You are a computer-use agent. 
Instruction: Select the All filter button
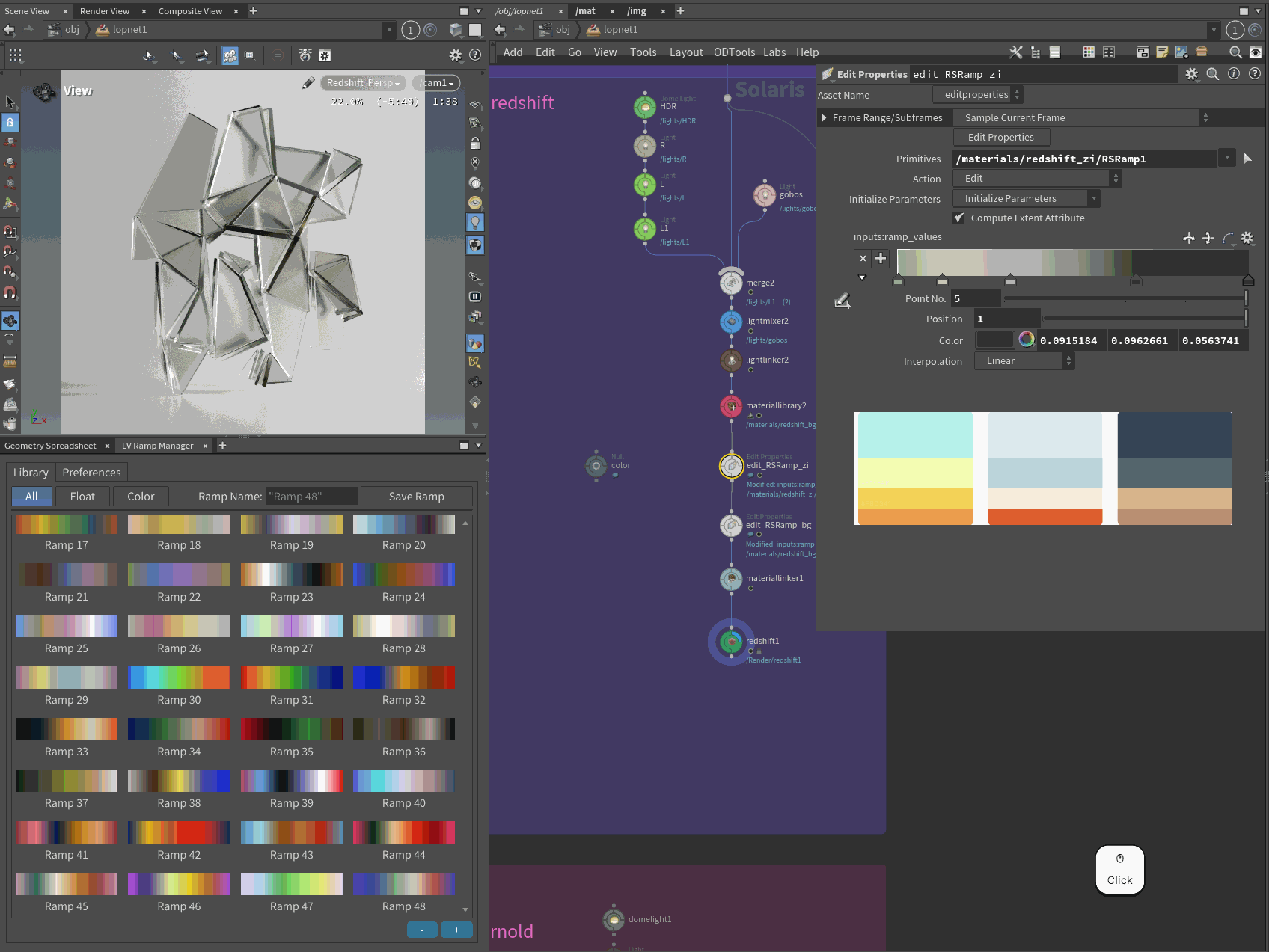[x=31, y=496]
